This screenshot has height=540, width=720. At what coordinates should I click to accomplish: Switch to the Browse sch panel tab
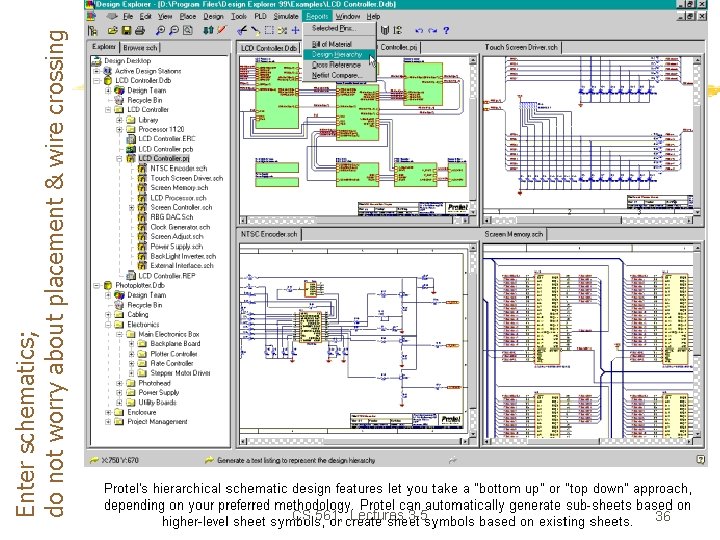coord(141,47)
